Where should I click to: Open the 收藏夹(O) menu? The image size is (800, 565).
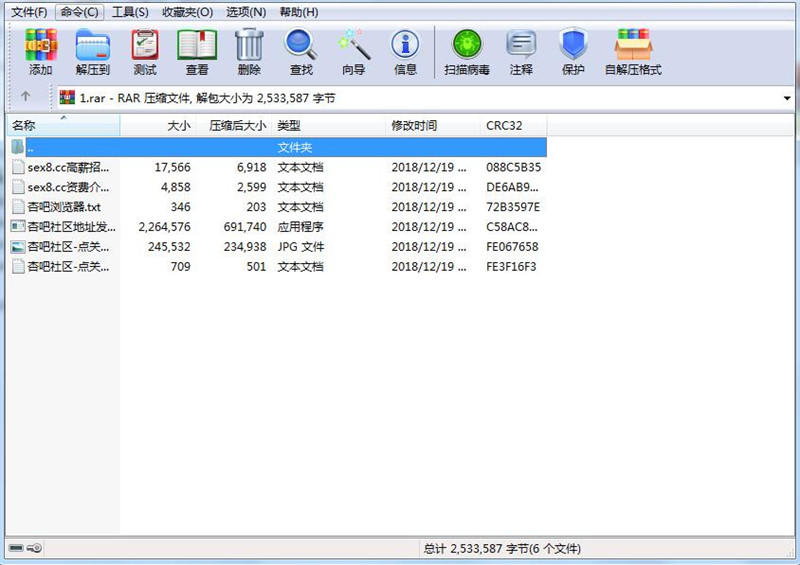187,12
